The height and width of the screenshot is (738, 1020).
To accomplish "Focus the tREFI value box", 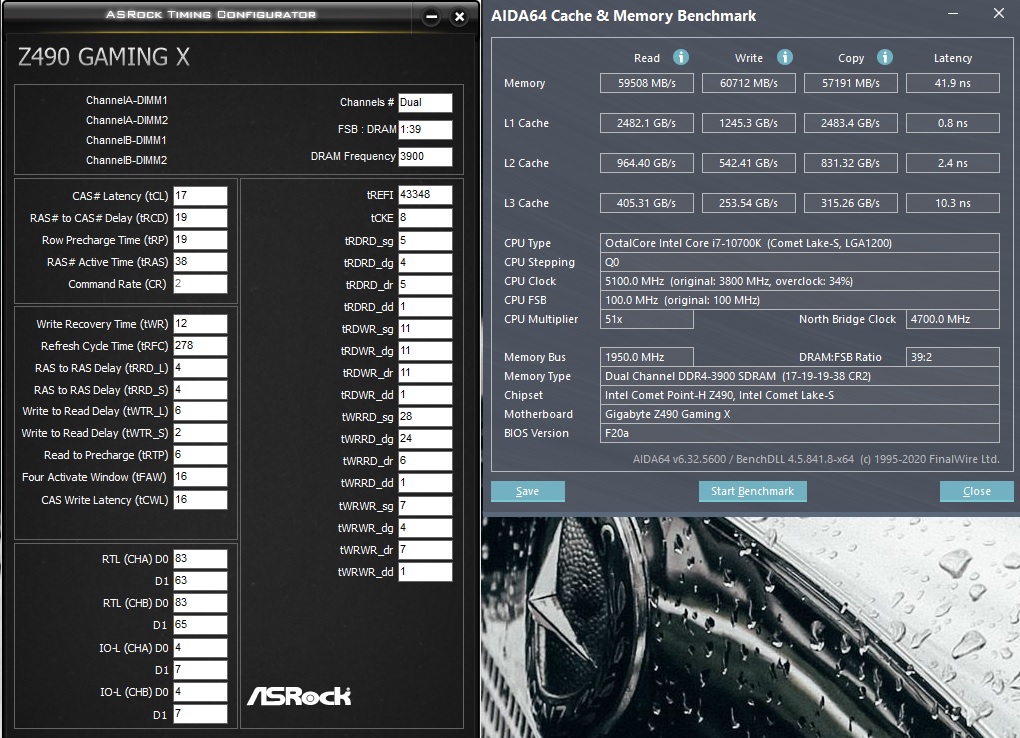I will click(x=425, y=195).
